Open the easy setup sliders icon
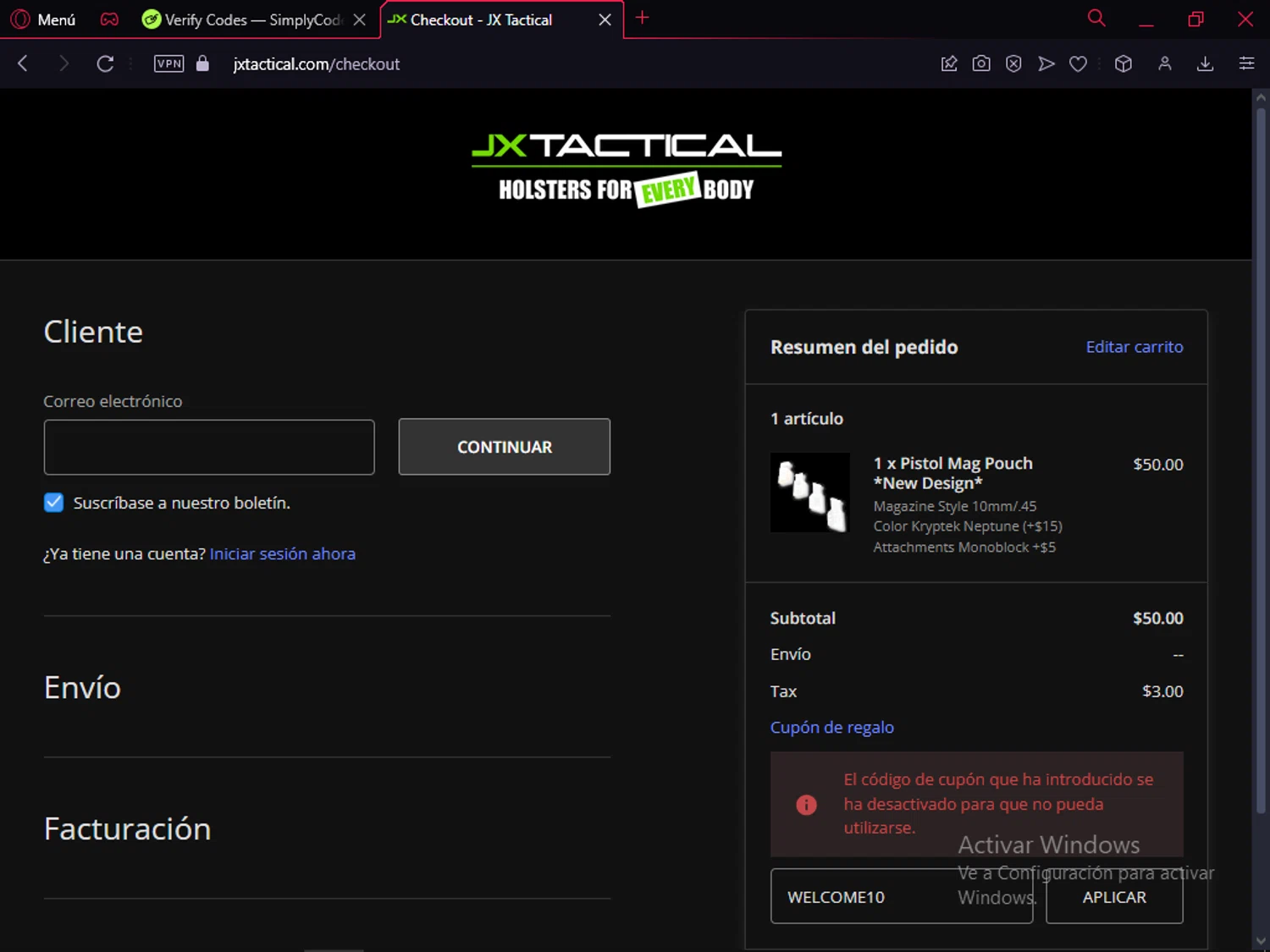The image size is (1270, 952). 1246,63
